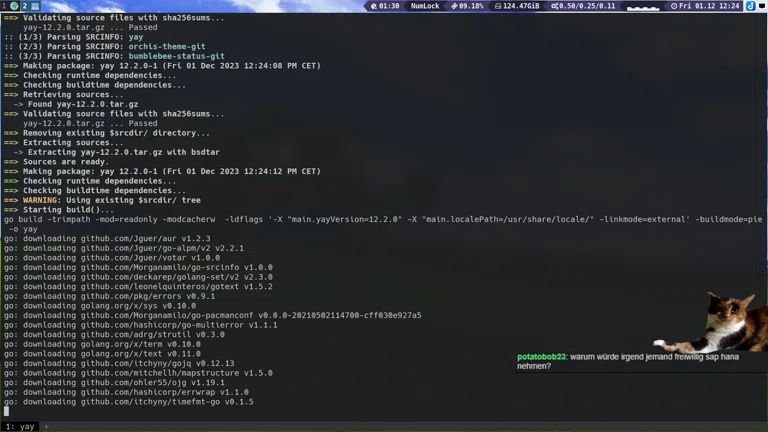Select the '1: yay' terminal tab
The image size is (768, 432).
(20, 427)
